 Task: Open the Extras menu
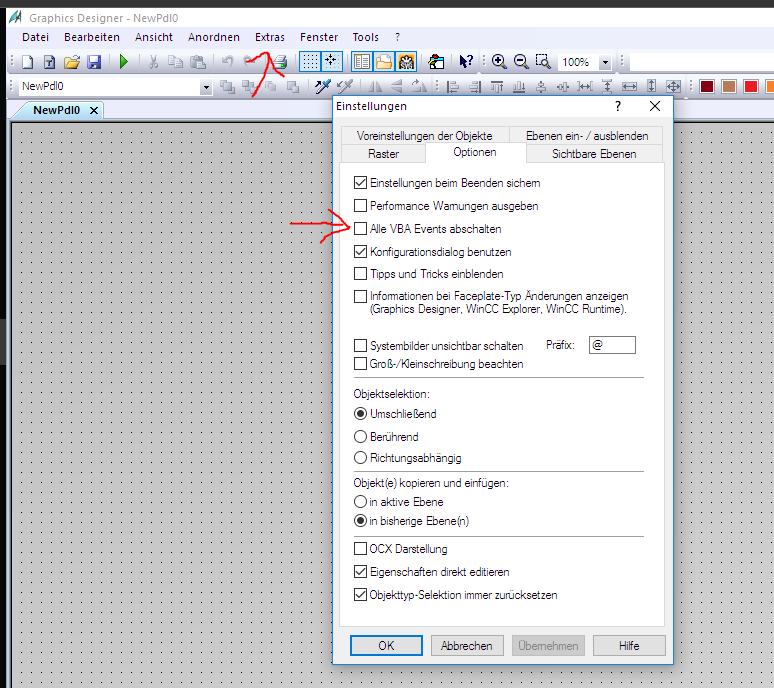270,37
